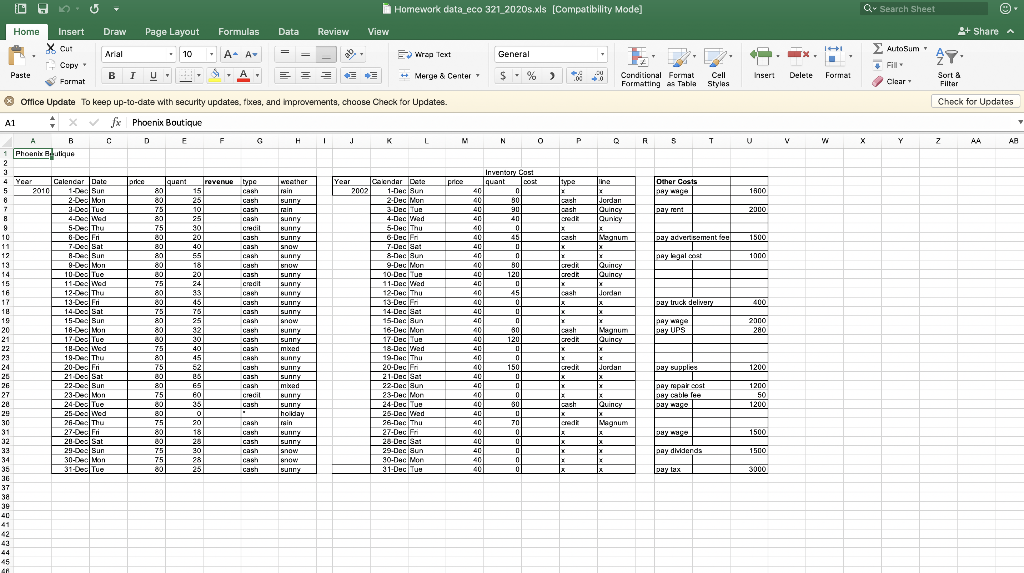Screen dimensions: 1024x573
Task: Cut the selection with scissors icon
Action: [x=51, y=49]
